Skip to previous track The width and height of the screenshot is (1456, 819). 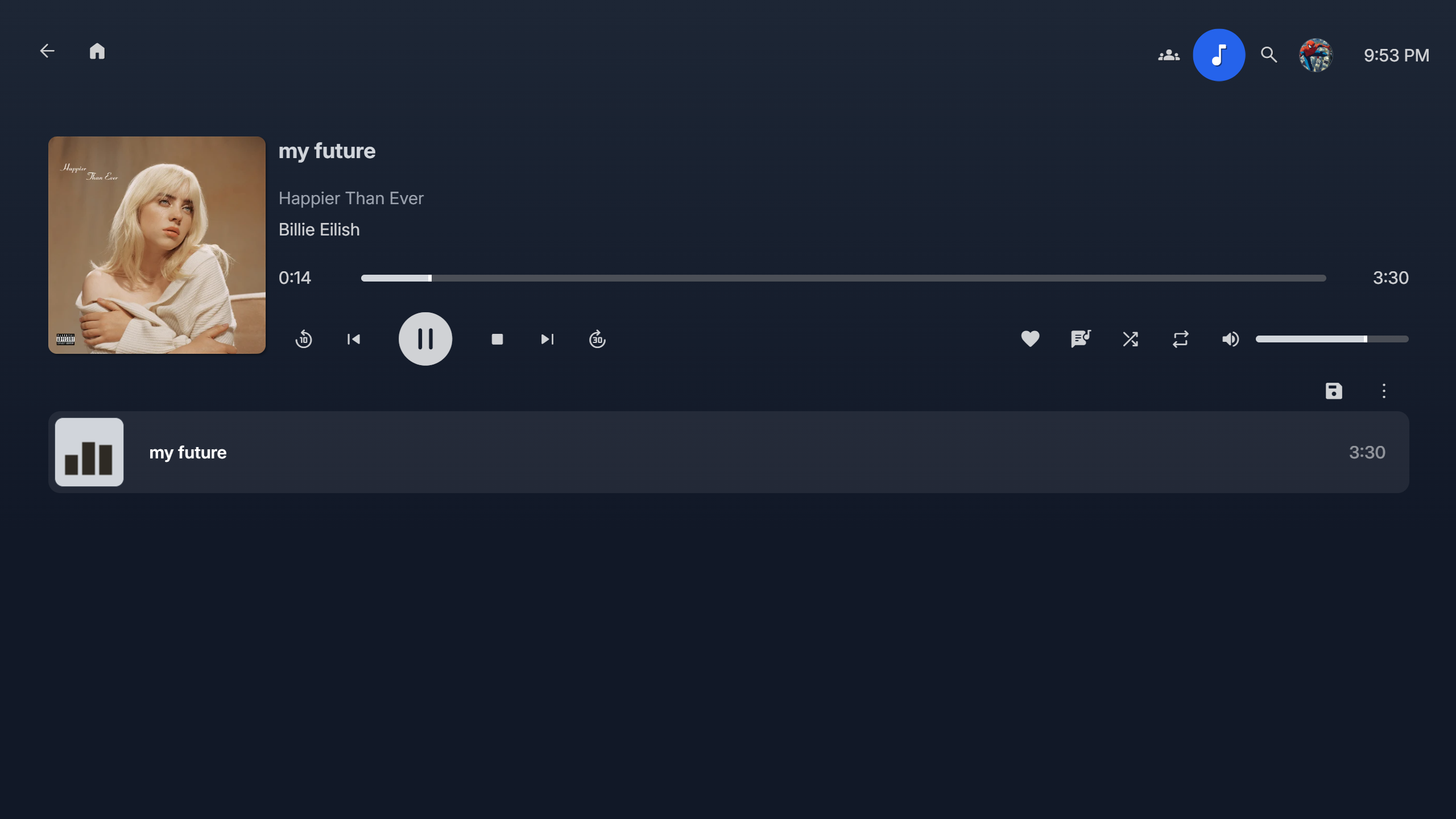pyautogui.click(x=354, y=339)
